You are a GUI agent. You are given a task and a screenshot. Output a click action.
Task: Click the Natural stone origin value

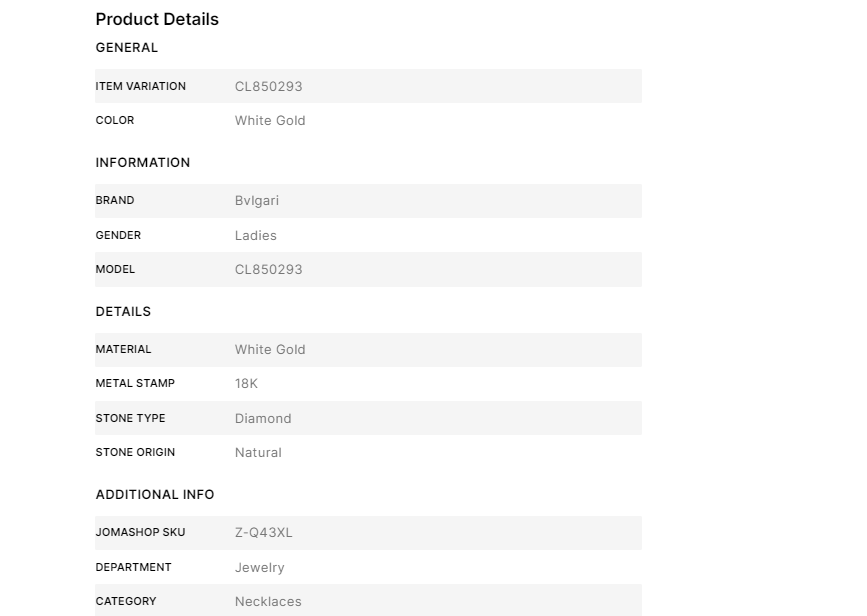pyautogui.click(x=258, y=453)
